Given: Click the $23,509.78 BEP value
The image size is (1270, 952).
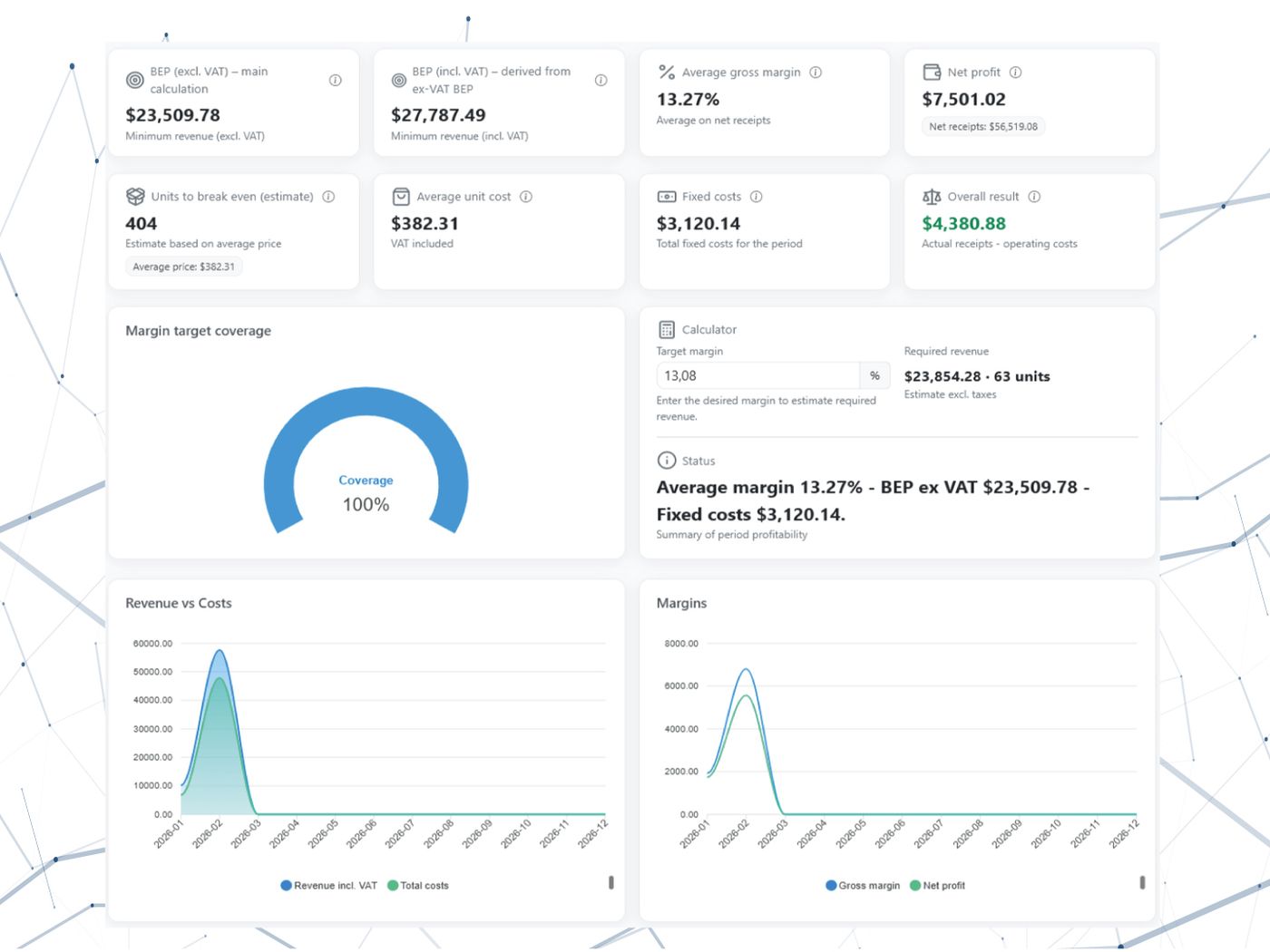Looking at the screenshot, I should [x=173, y=115].
